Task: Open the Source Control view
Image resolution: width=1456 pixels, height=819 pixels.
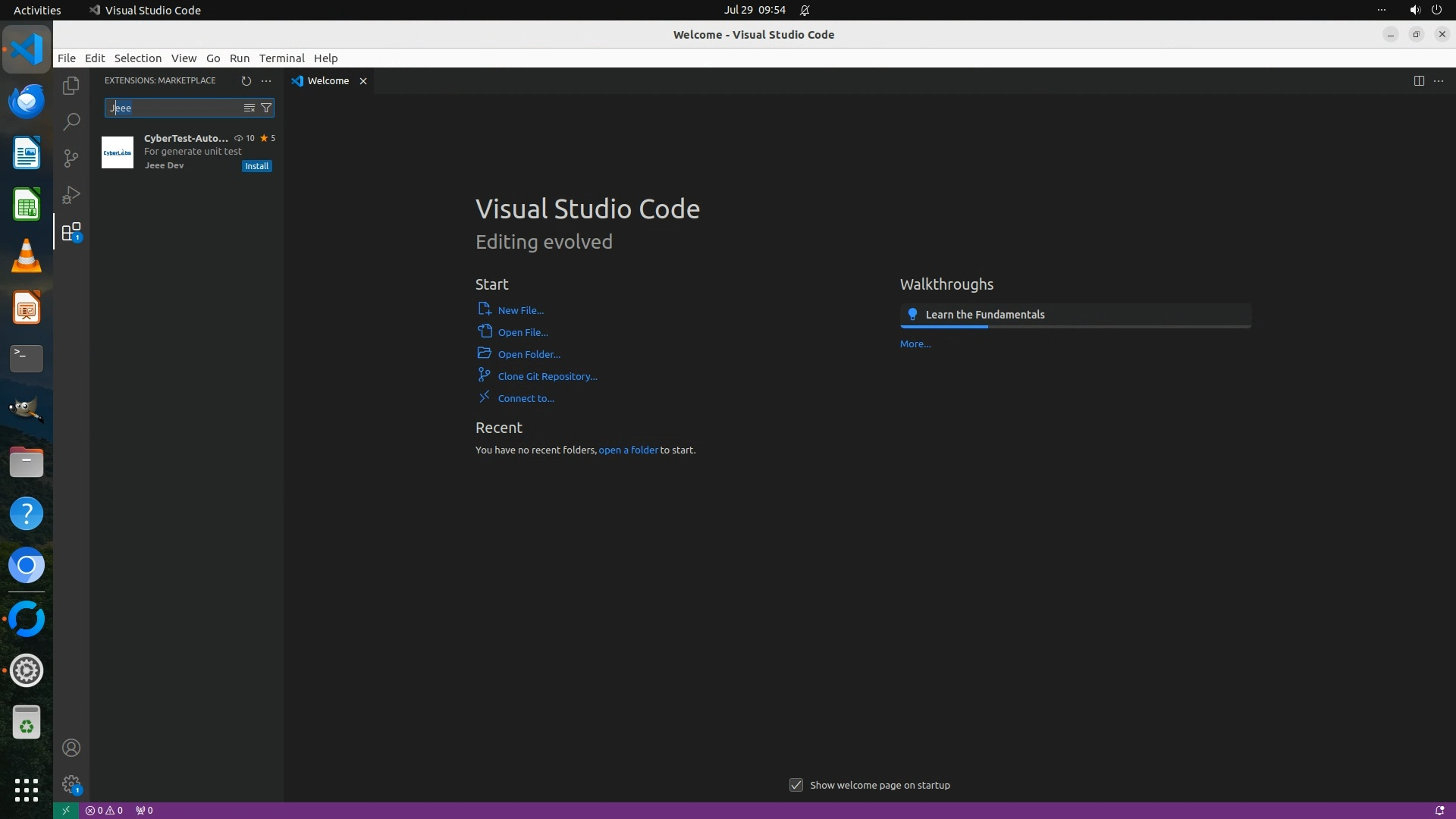Action: [71, 158]
